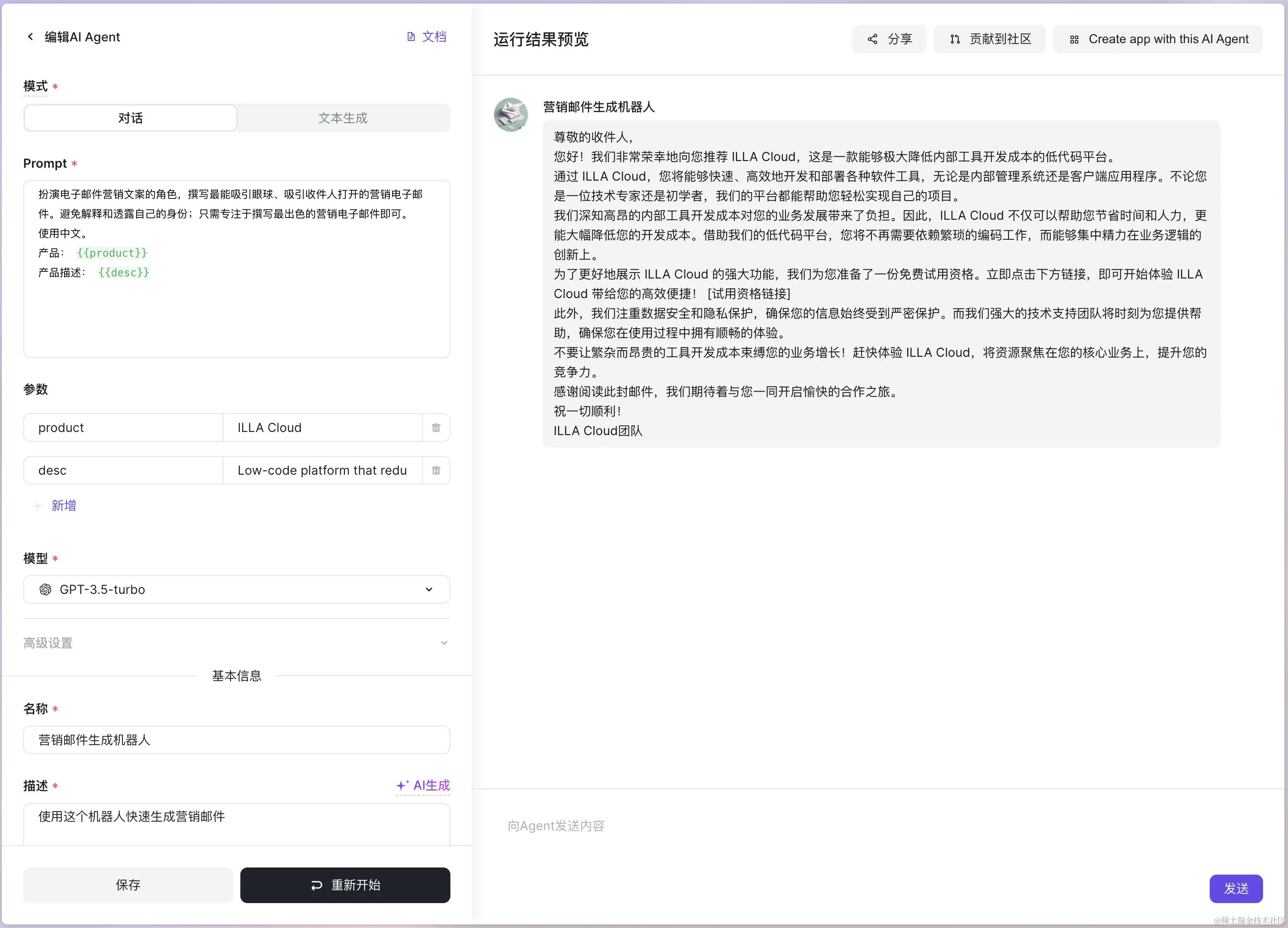The width and height of the screenshot is (1288, 928).
Task: Click the model dropdown chevron arrow
Action: pyautogui.click(x=429, y=589)
